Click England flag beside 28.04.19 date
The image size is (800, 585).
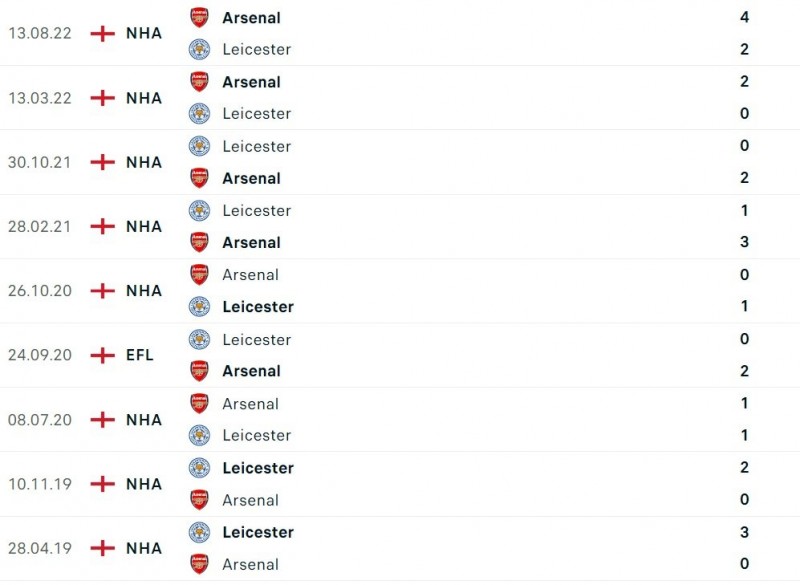click(102, 548)
